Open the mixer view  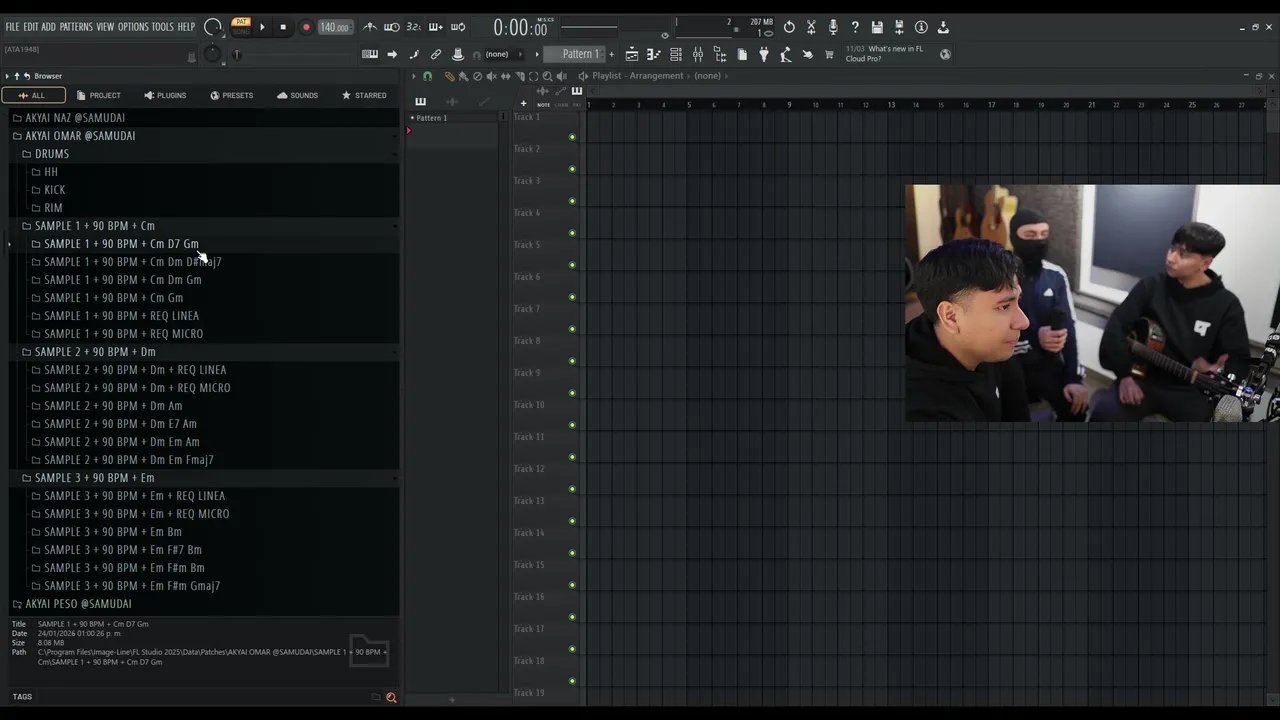(698, 54)
